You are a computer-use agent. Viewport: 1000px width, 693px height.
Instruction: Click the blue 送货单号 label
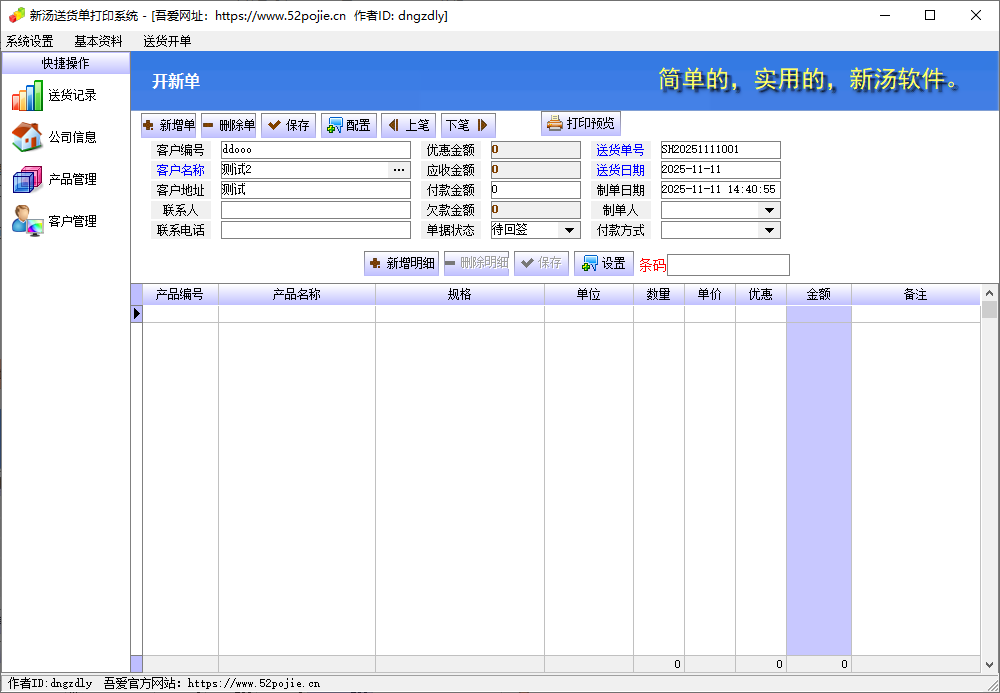coord(621,150)
